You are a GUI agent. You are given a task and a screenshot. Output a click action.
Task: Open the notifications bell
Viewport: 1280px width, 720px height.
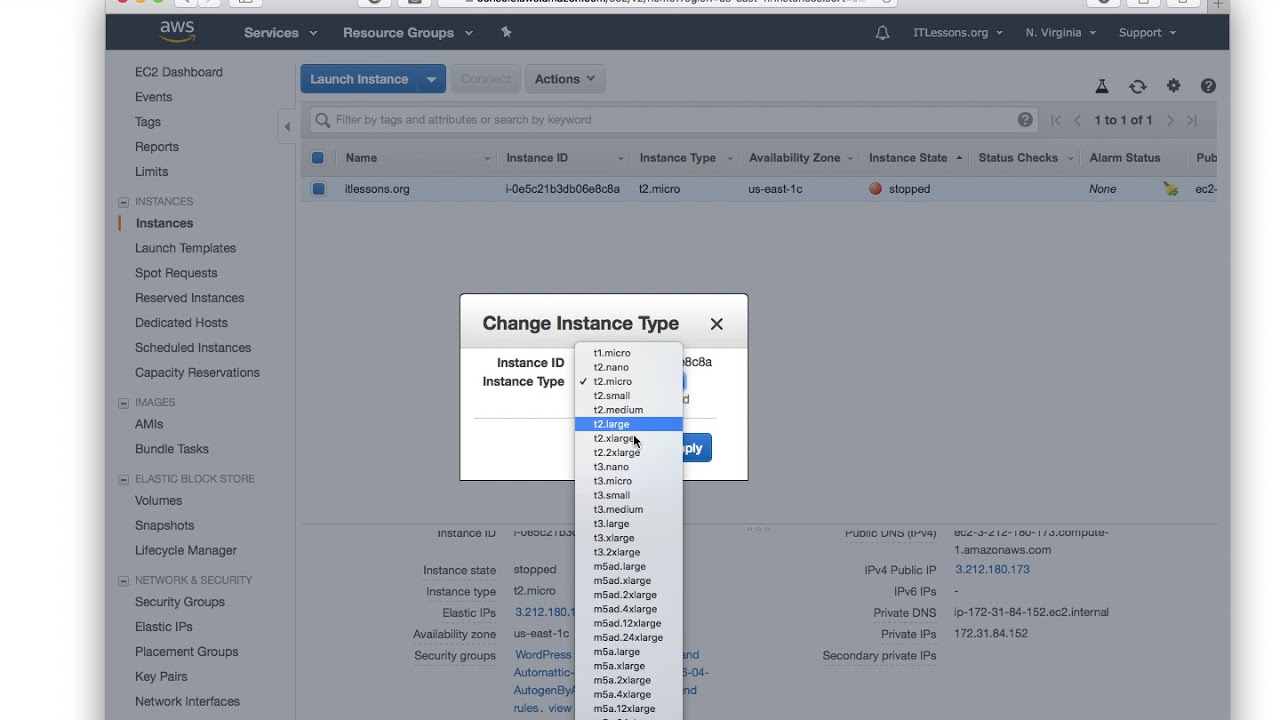[882, 33]
